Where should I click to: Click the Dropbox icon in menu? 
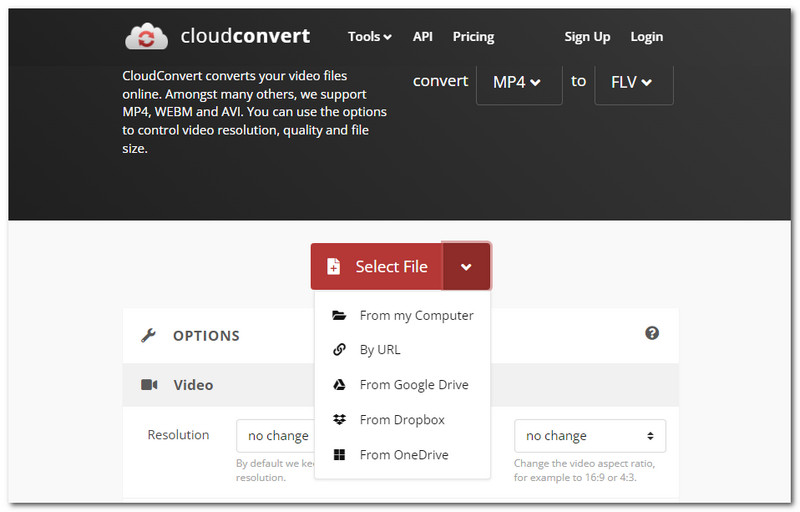(x=340, y=420)
